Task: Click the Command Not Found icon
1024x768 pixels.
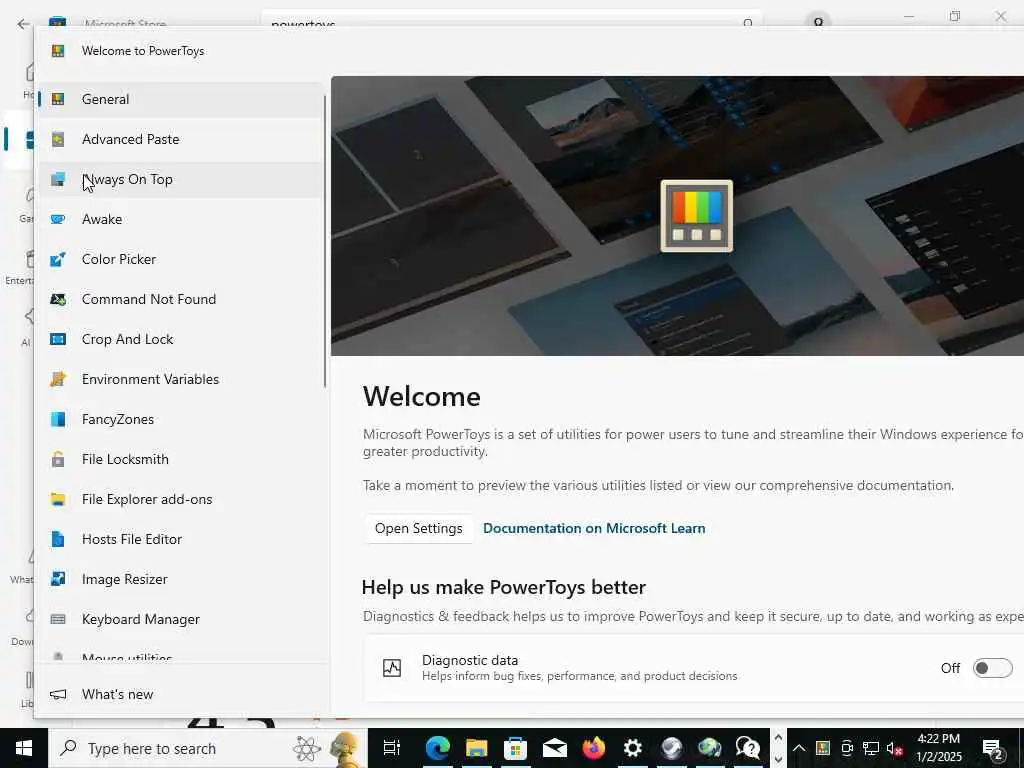Action: click(58, 299)
